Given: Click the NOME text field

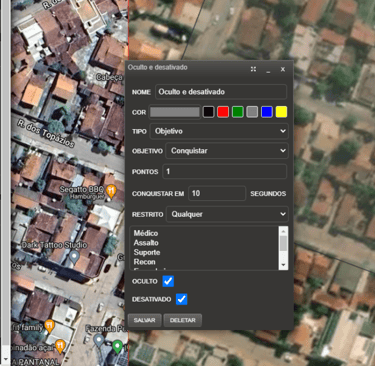Looking at the screenshot, I should point(221,92).
